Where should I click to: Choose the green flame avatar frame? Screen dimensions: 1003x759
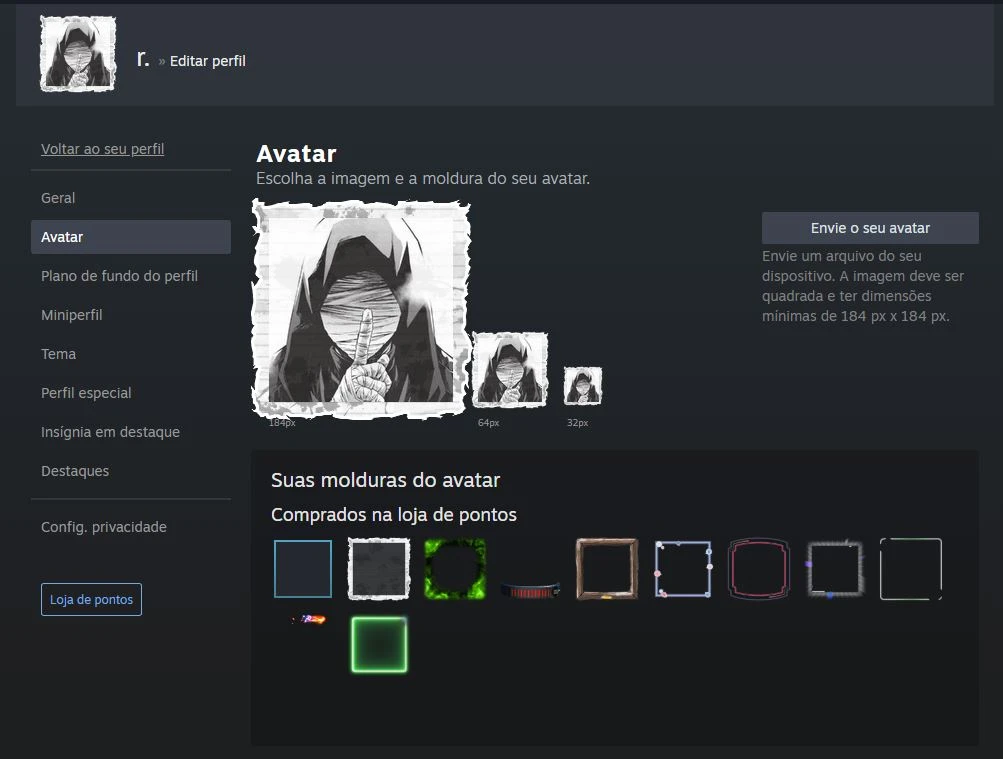455,568
